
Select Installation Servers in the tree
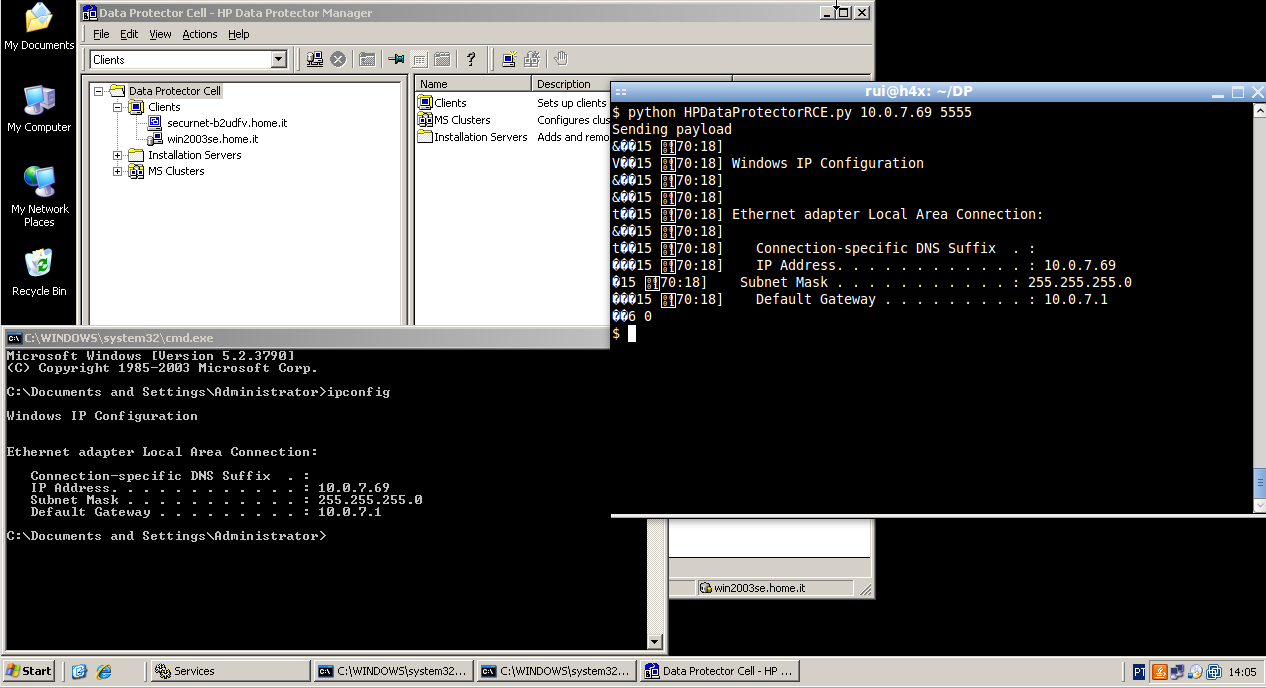pos(194,155)
